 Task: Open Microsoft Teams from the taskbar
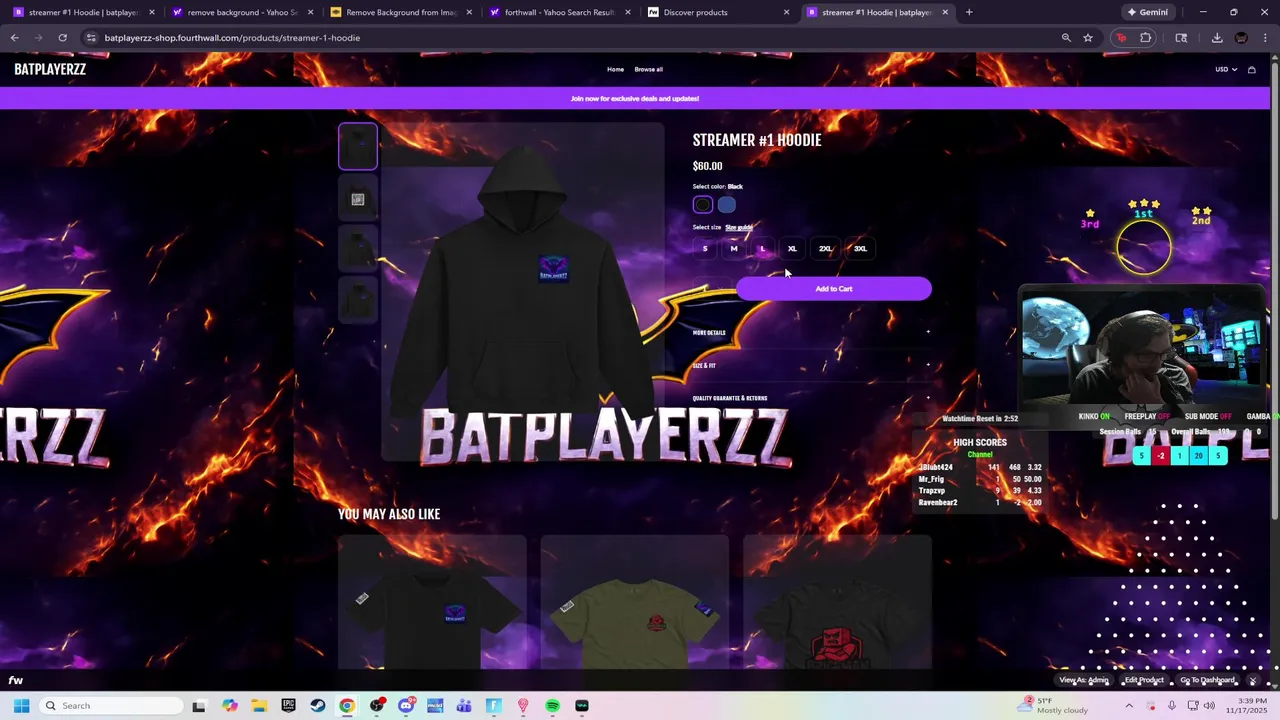click(x=464, y=705)
